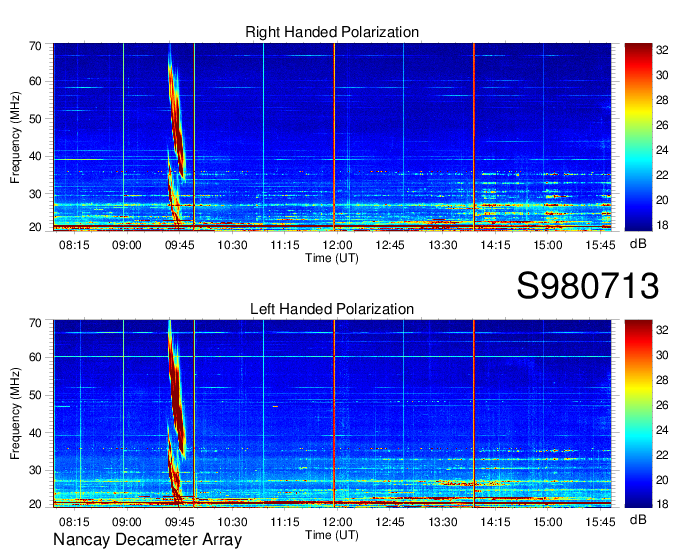The height and width of the screenshot is (552, 680).
Task: Click Time (UT) label under Right Handed plot
Action: tap(332, 258)
